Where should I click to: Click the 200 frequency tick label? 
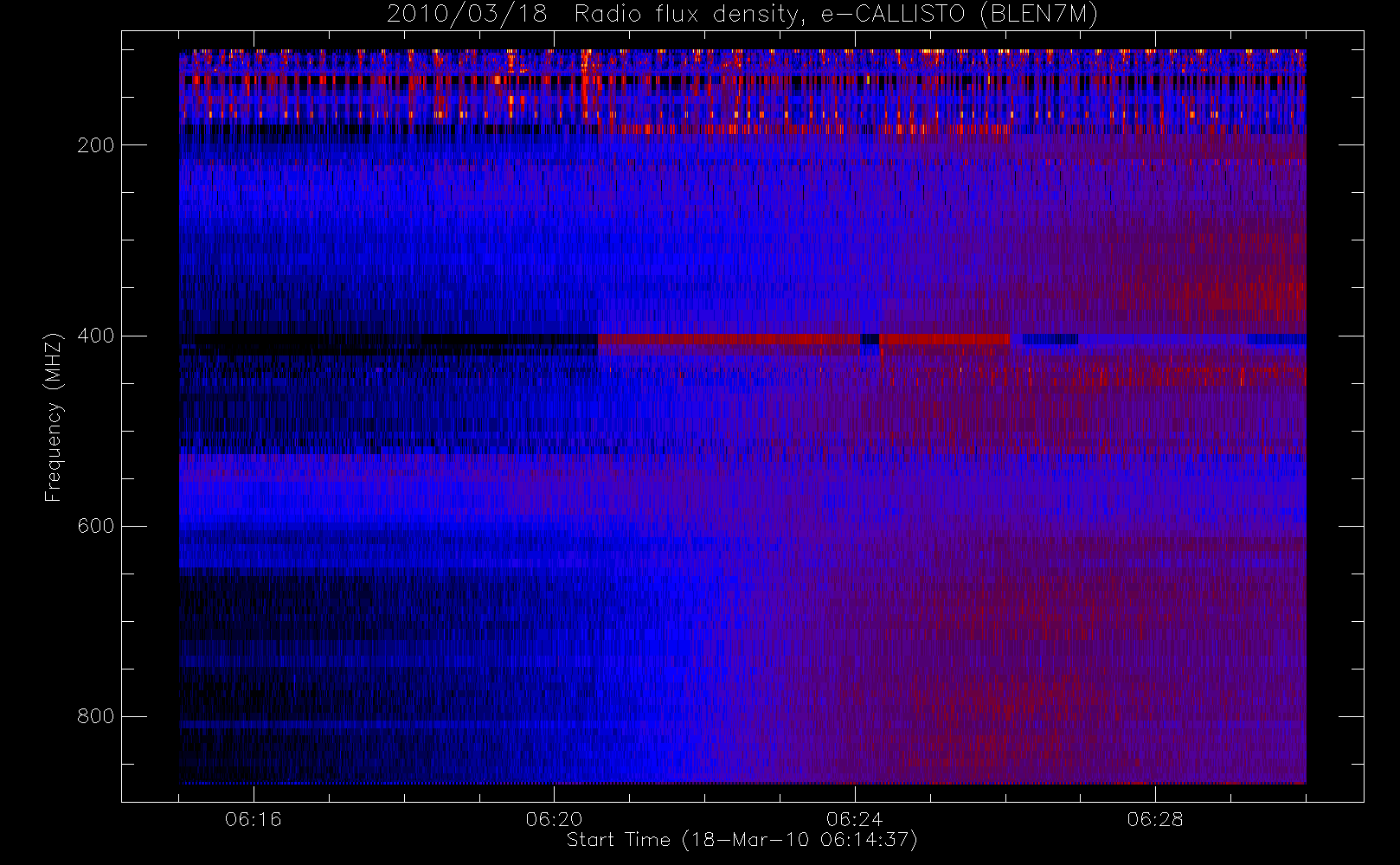tap(95, 145)
